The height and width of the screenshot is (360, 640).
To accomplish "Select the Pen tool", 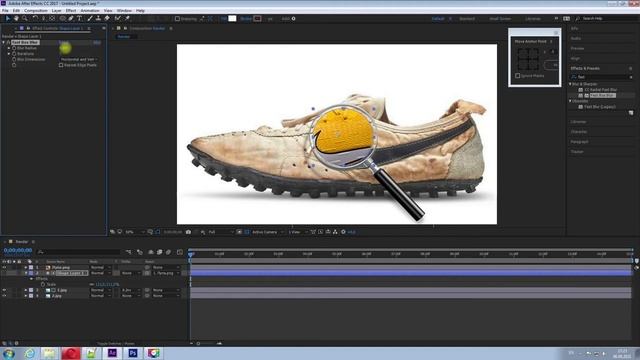I will pyautogui.click(x=71, y=18).
